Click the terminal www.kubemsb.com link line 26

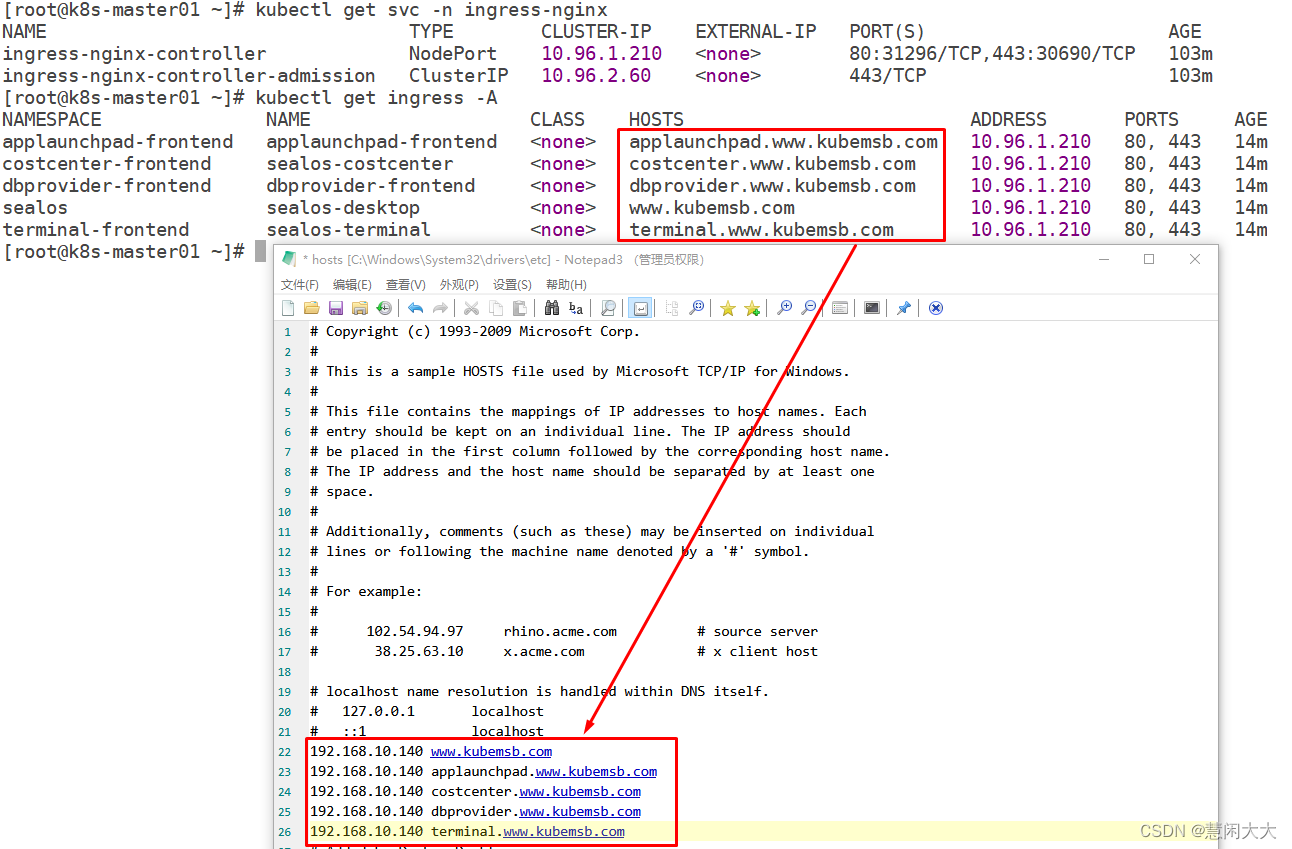click(x=564, y=831)
